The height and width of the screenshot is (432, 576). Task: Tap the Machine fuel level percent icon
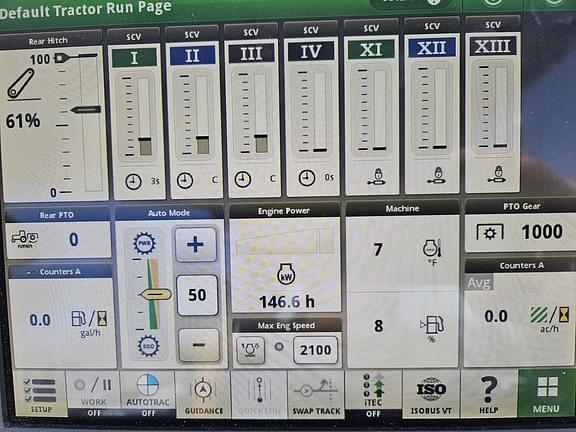[x=432, y=328]
